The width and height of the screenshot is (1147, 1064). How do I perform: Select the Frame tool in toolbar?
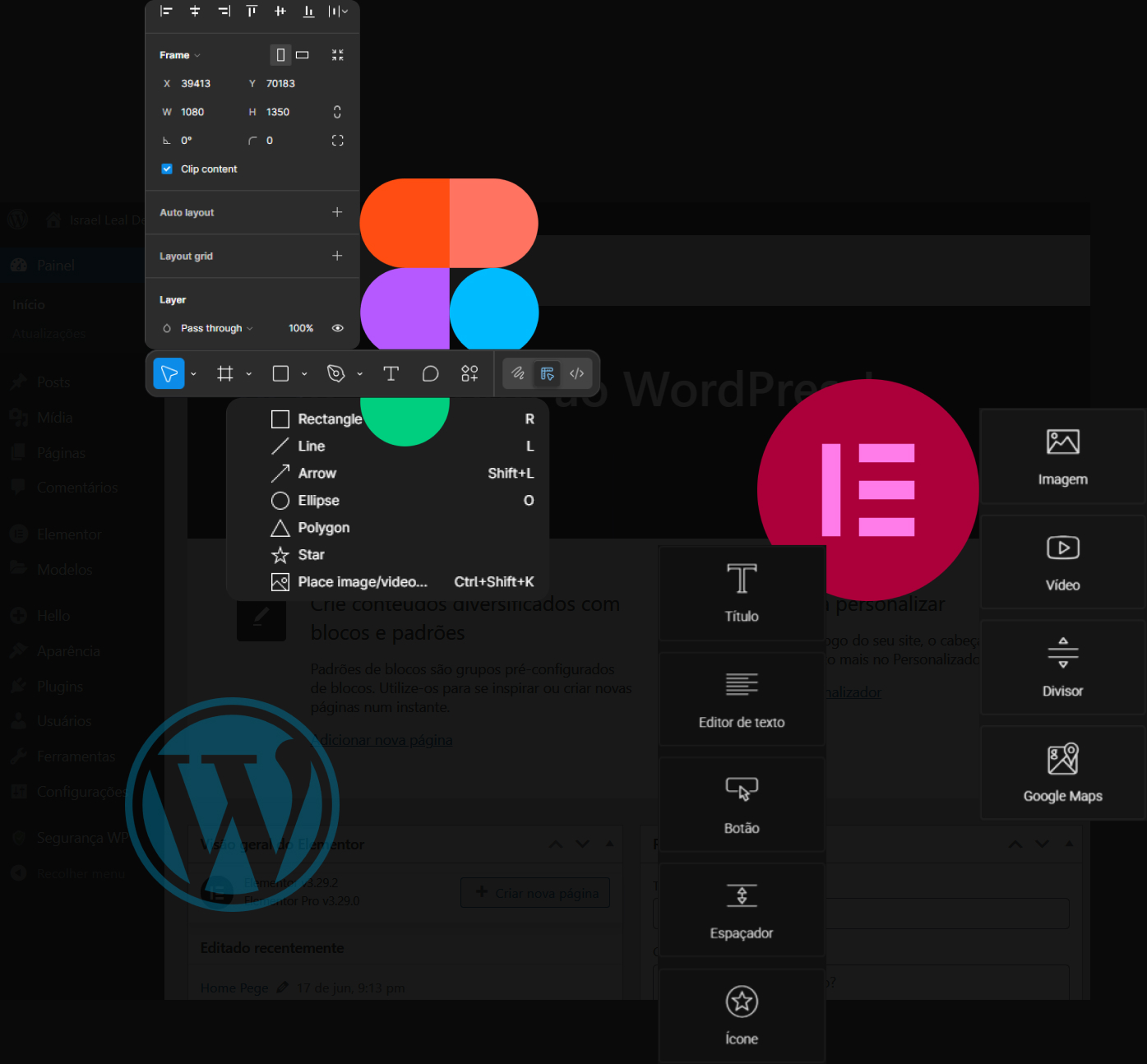pos(224,374)
